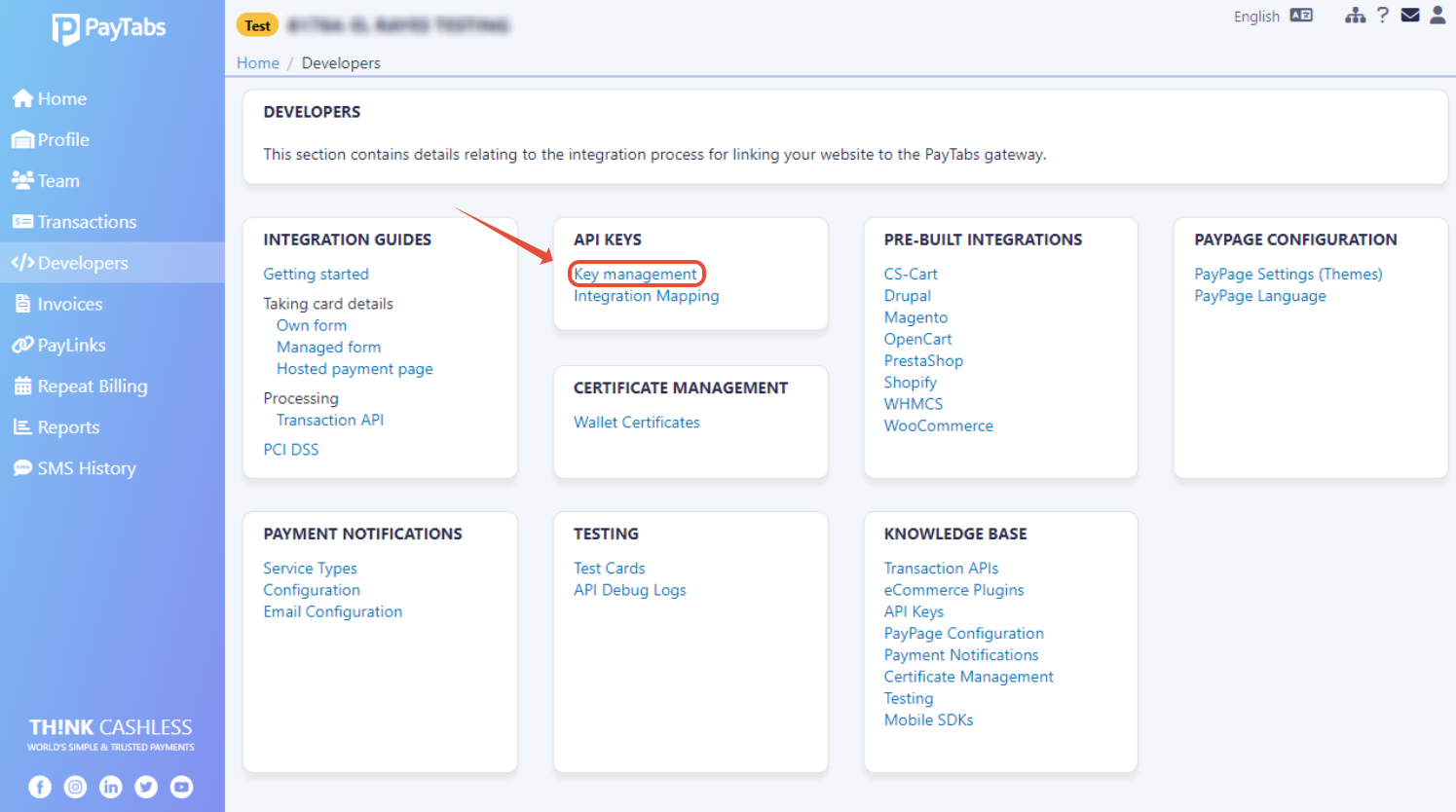Open Mobile SDKs knowledge base link

pos(929,720)
